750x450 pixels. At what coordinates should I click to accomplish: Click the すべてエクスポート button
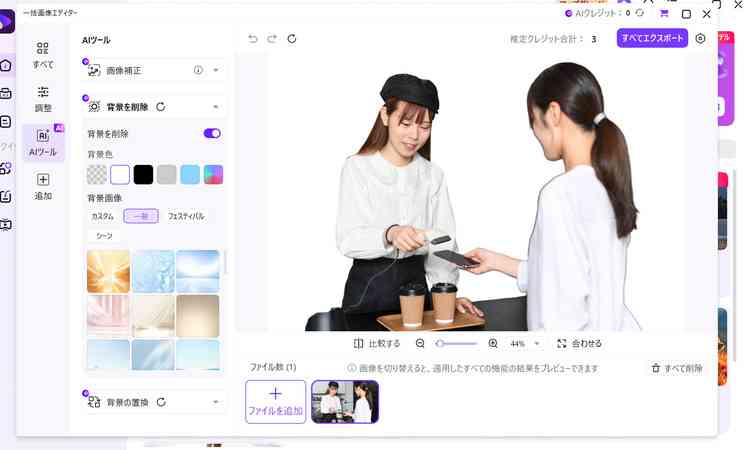[x=652, y=38]
